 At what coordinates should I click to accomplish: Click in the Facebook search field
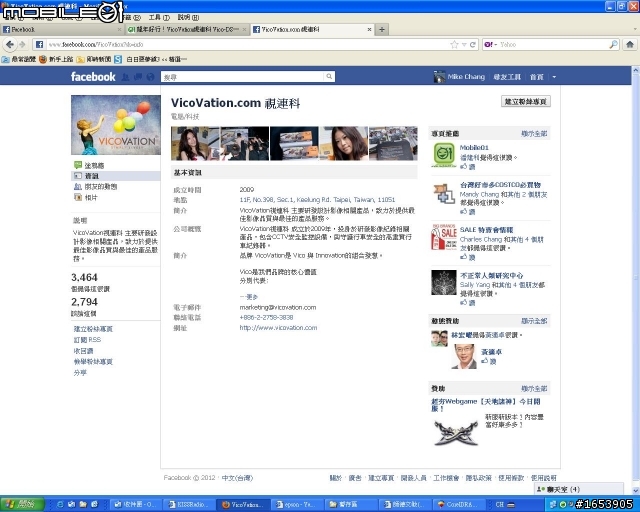tap(243, 77)
